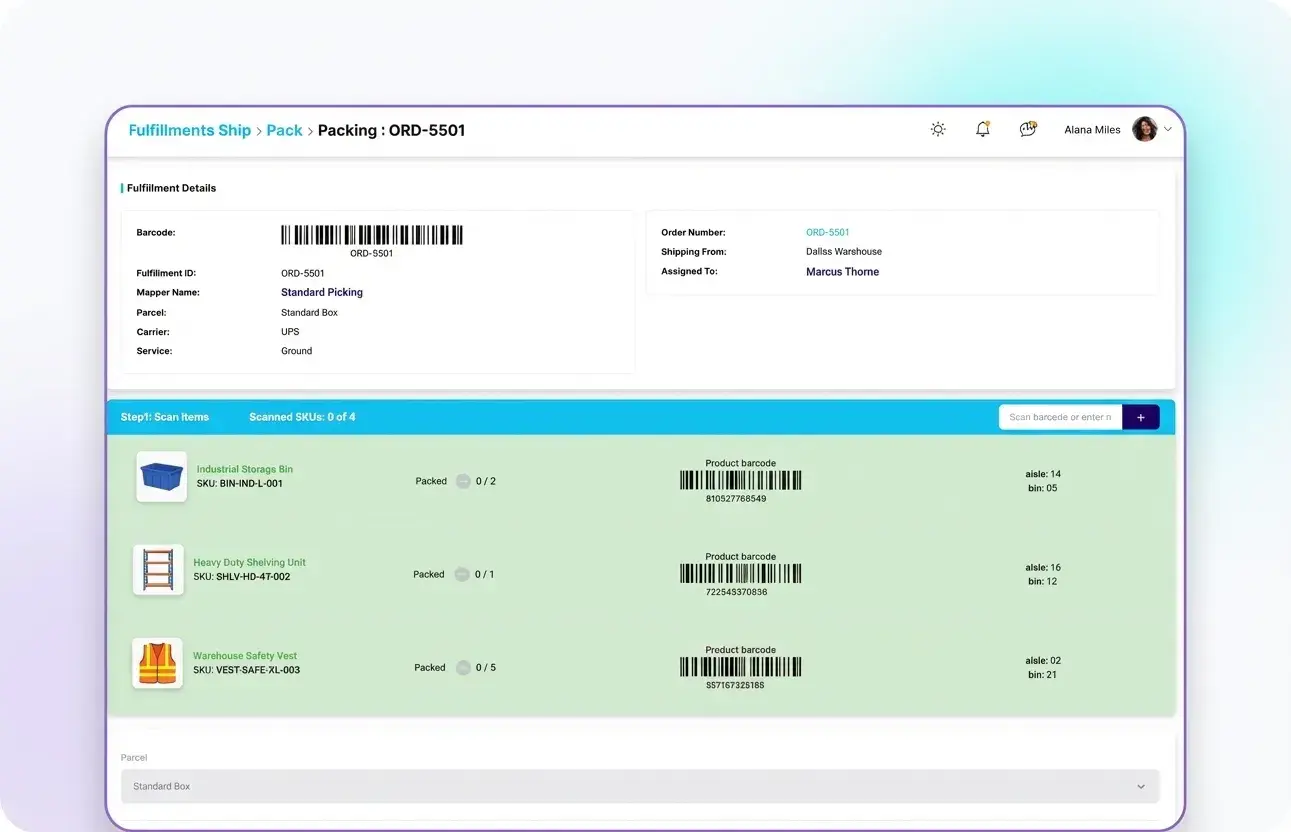Open the chat messages icon

click(x=1027, y=130)
